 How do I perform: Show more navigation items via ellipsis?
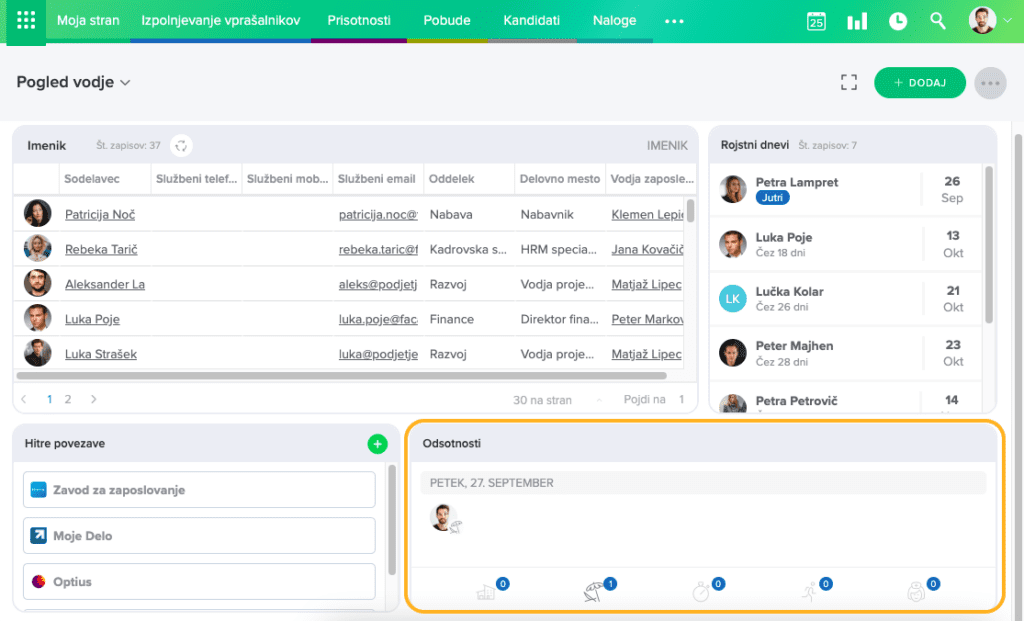(x=674, y=21)
